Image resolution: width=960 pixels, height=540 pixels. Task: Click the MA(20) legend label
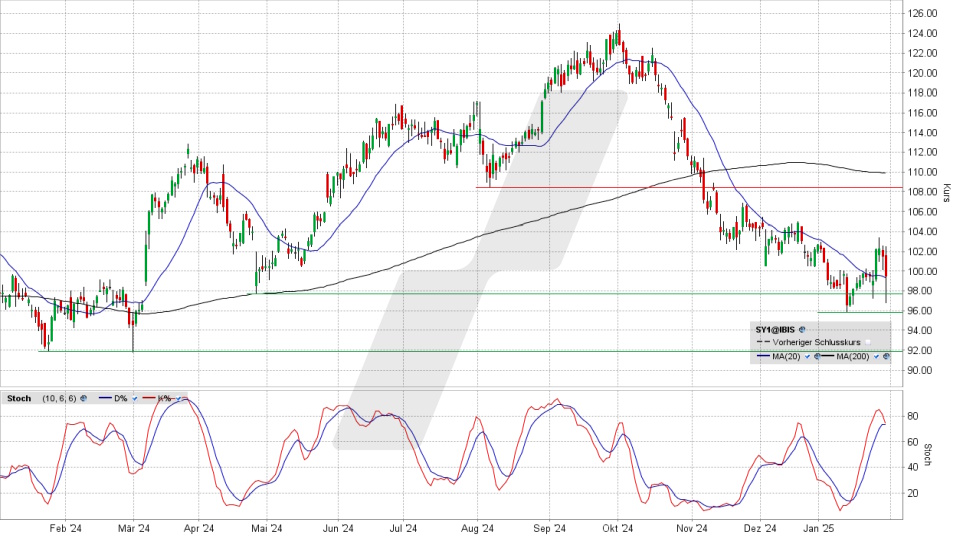click(786, 356)
